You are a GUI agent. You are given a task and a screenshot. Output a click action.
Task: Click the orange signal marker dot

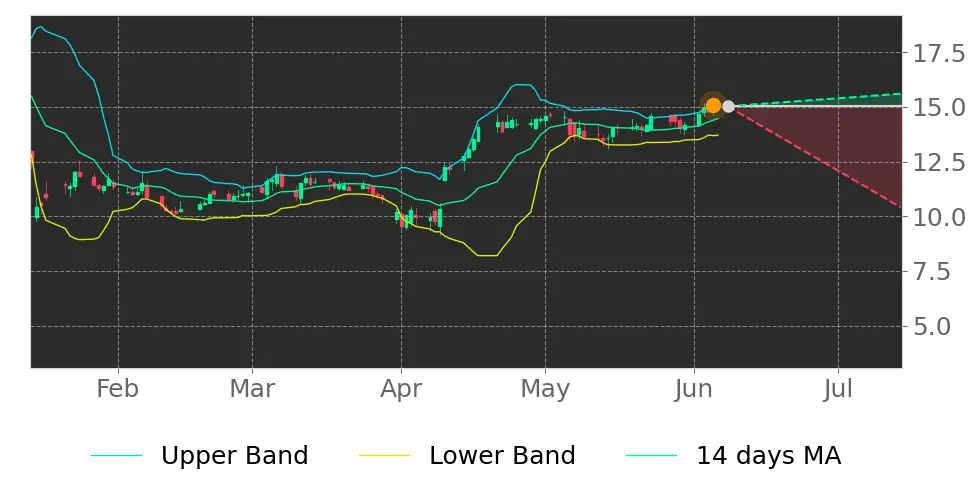tap(713, 105)
